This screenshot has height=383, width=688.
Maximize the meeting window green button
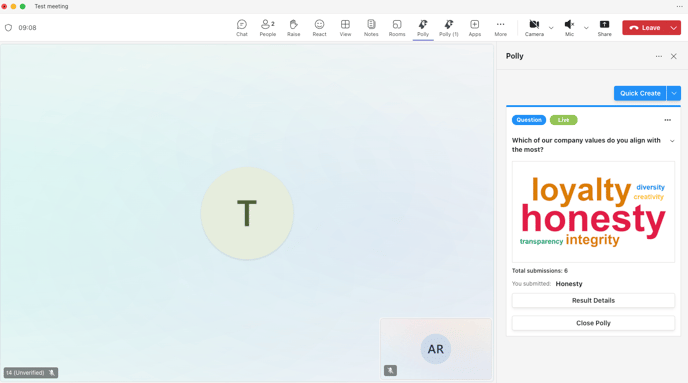tap(22, 6)
